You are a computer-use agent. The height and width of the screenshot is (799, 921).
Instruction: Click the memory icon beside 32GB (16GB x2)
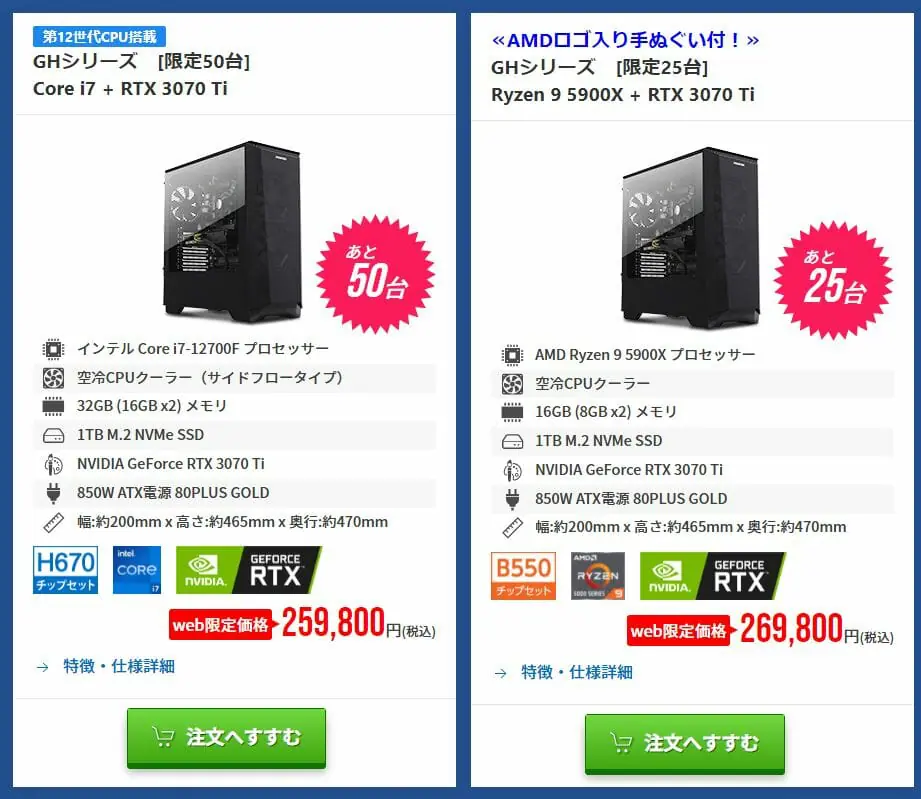coord(53,406)
